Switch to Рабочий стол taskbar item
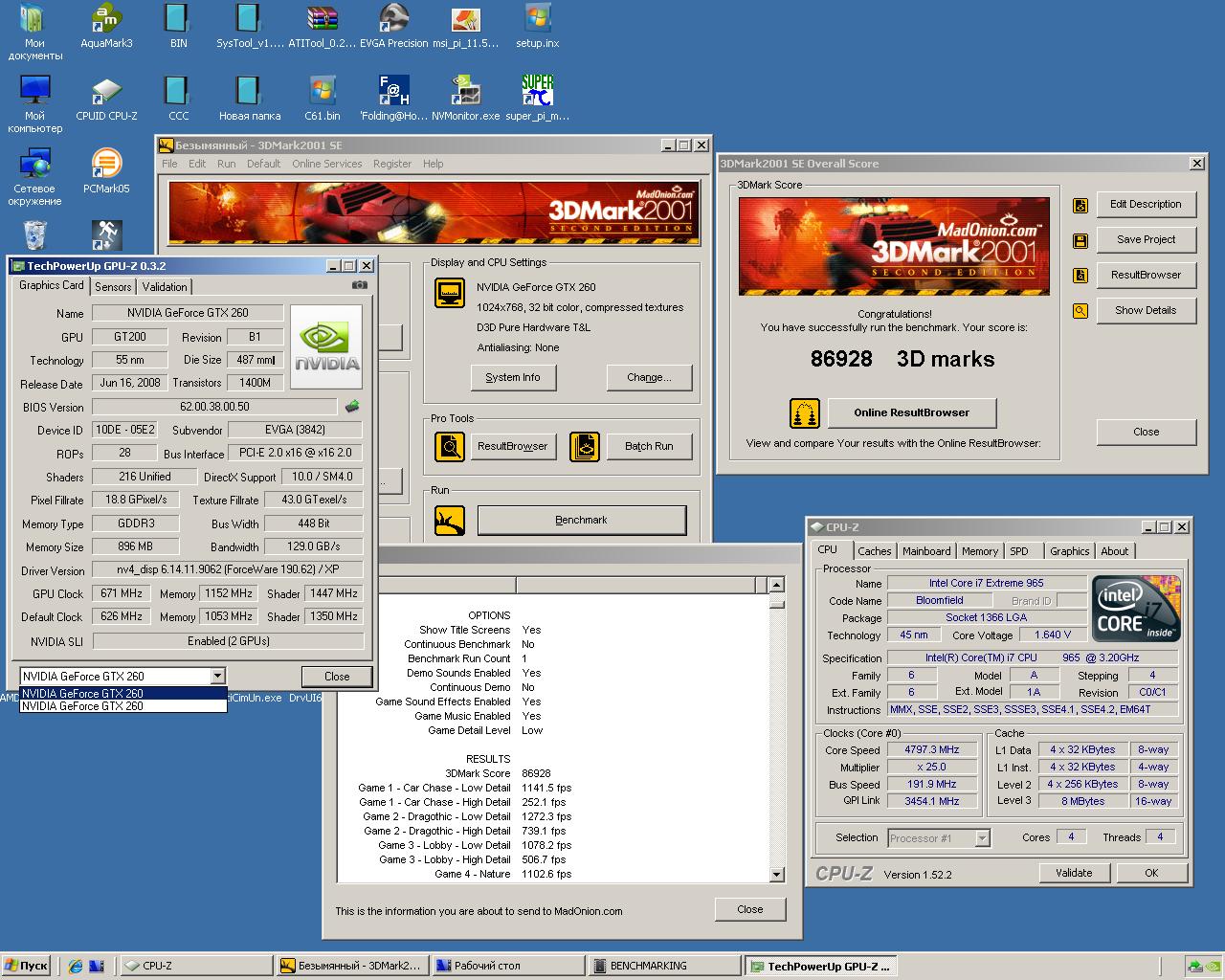Screen dimensions: 1225x980 507,966
